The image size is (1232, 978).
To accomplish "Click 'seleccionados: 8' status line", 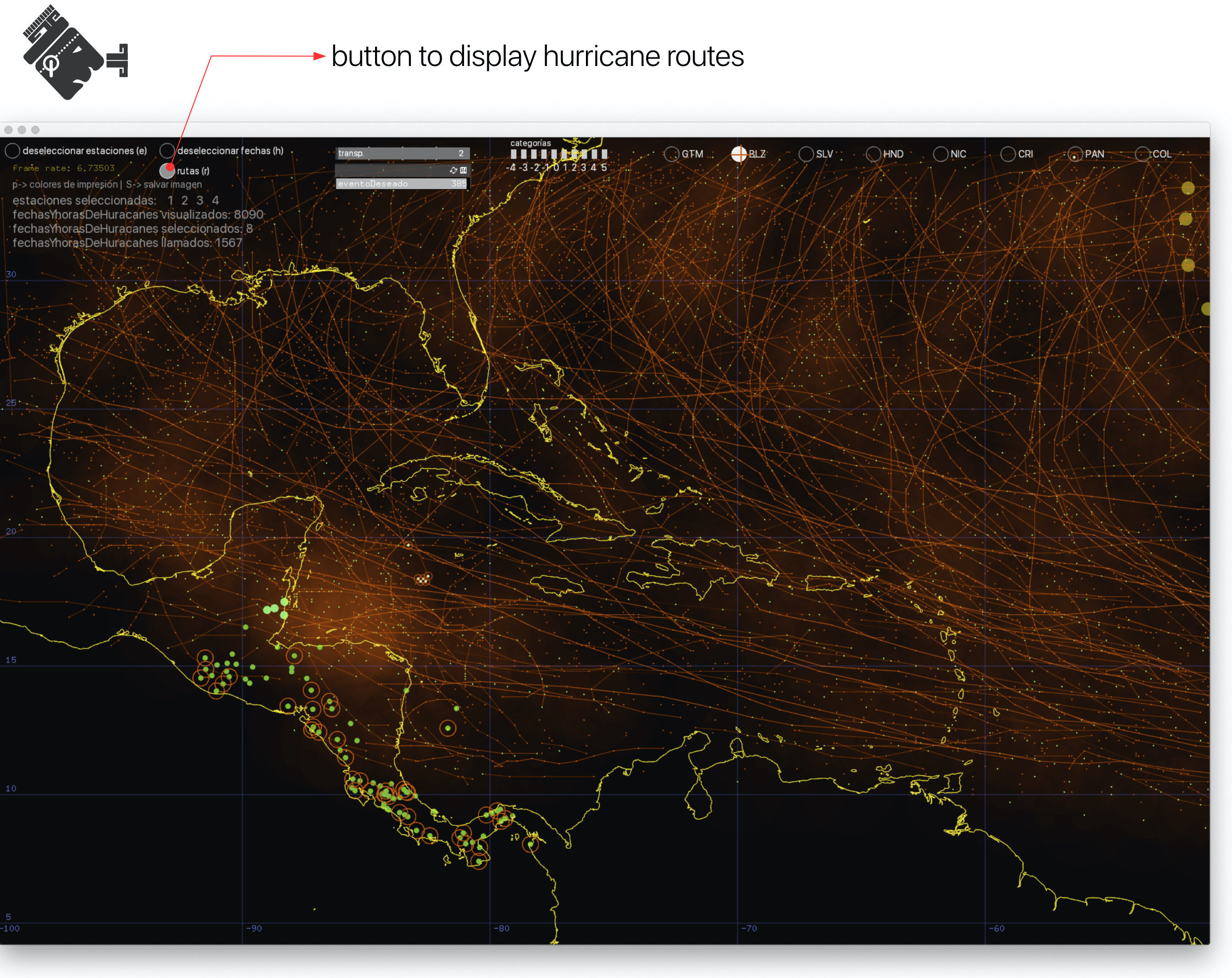I will 133,229.
